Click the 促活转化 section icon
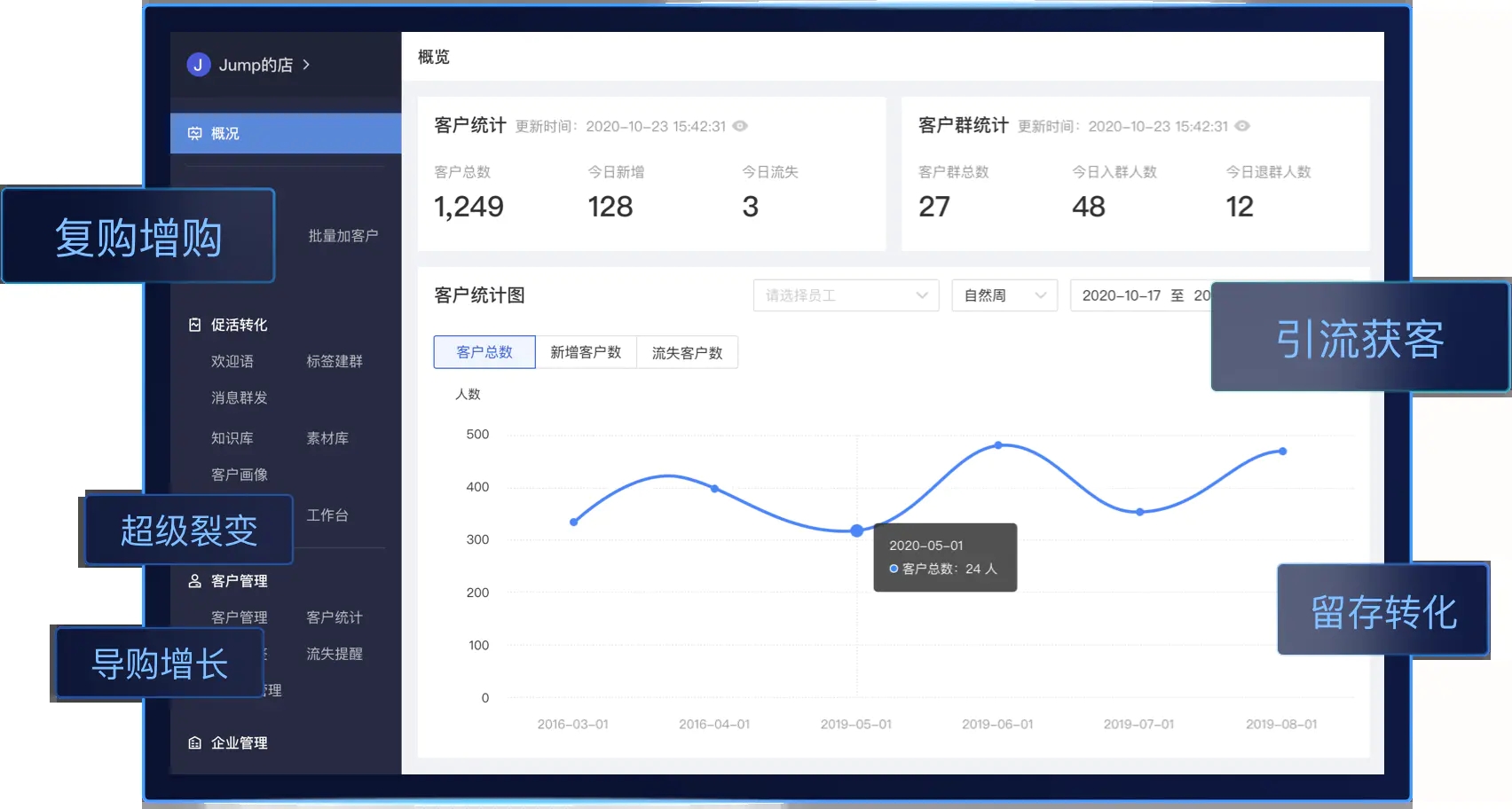 (x=195, y=325)
